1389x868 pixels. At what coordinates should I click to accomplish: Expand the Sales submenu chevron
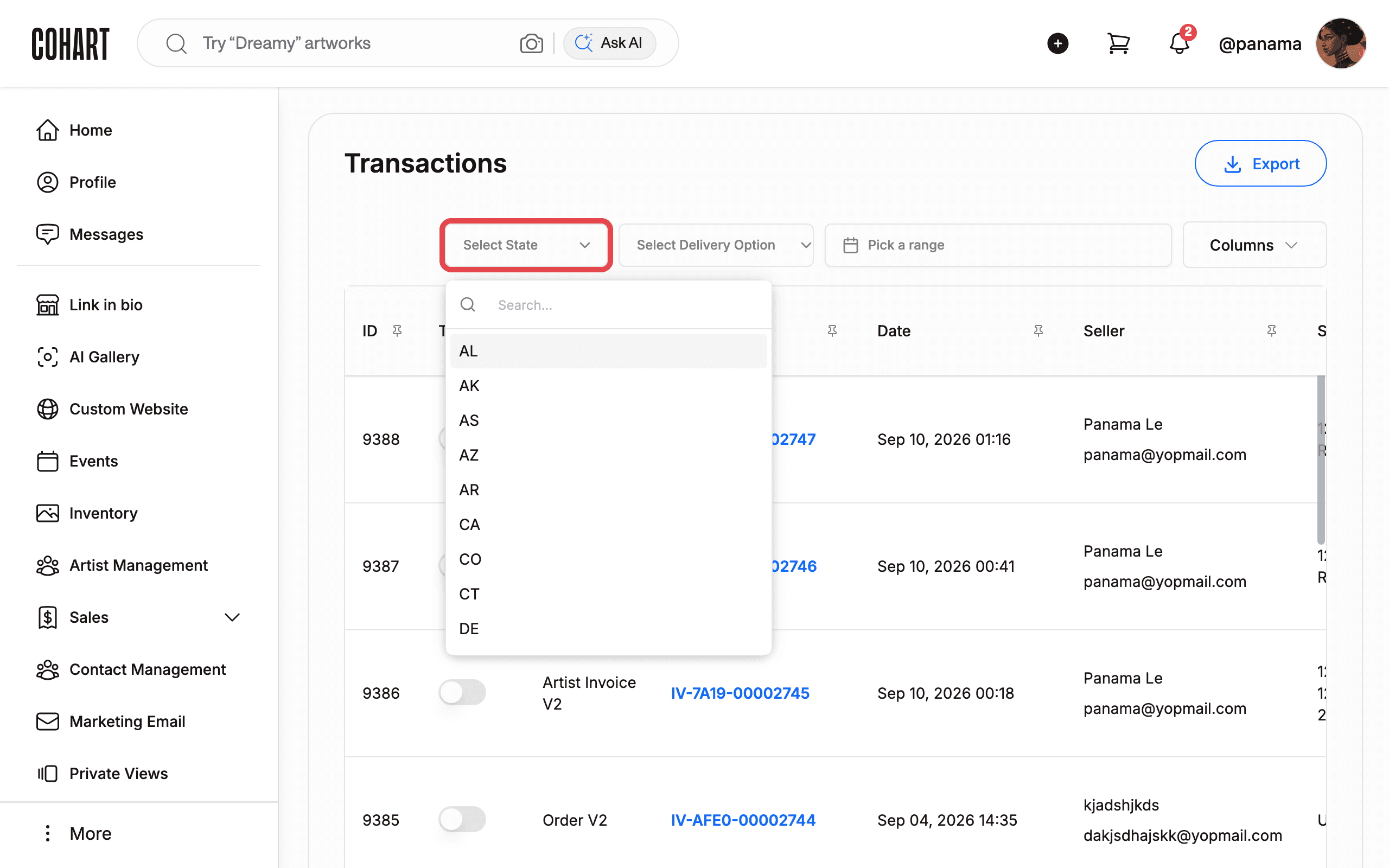point(232,618)
